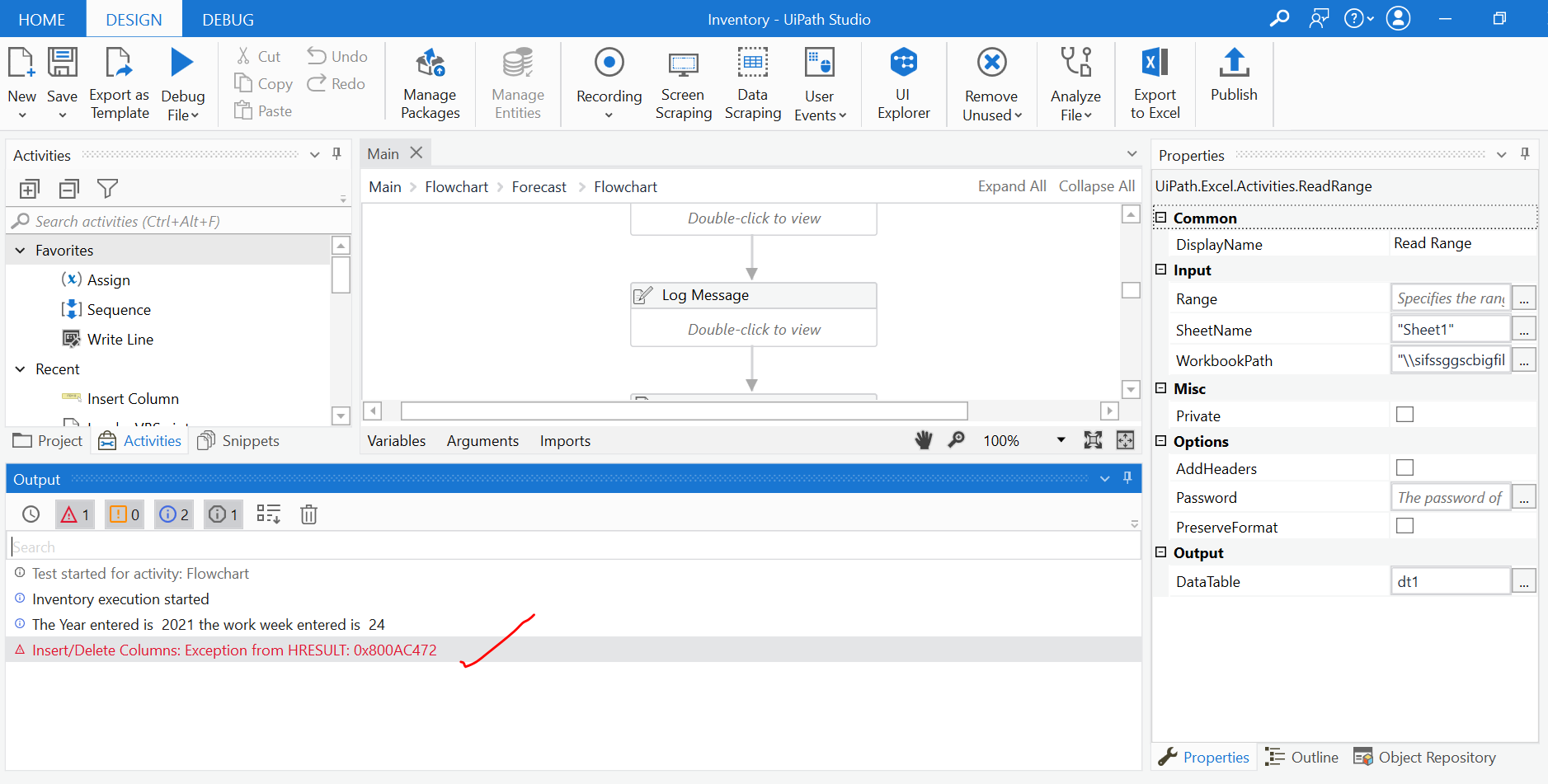1548x784 pixels.
Task: Open the feedback icon in title bar
Action: (x=1319, y=18)
